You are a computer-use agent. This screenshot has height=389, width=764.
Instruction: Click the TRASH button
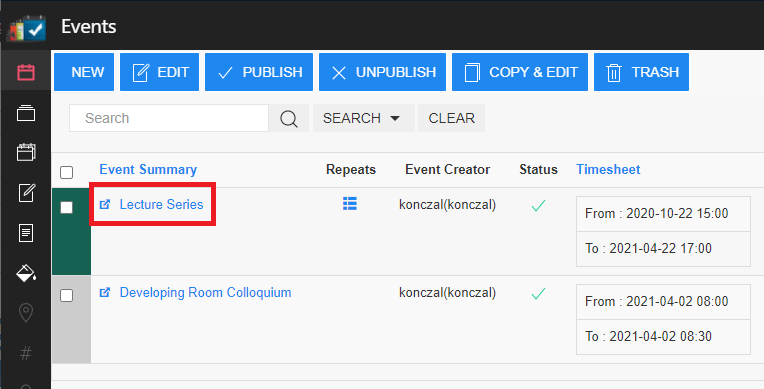[641, 72]
